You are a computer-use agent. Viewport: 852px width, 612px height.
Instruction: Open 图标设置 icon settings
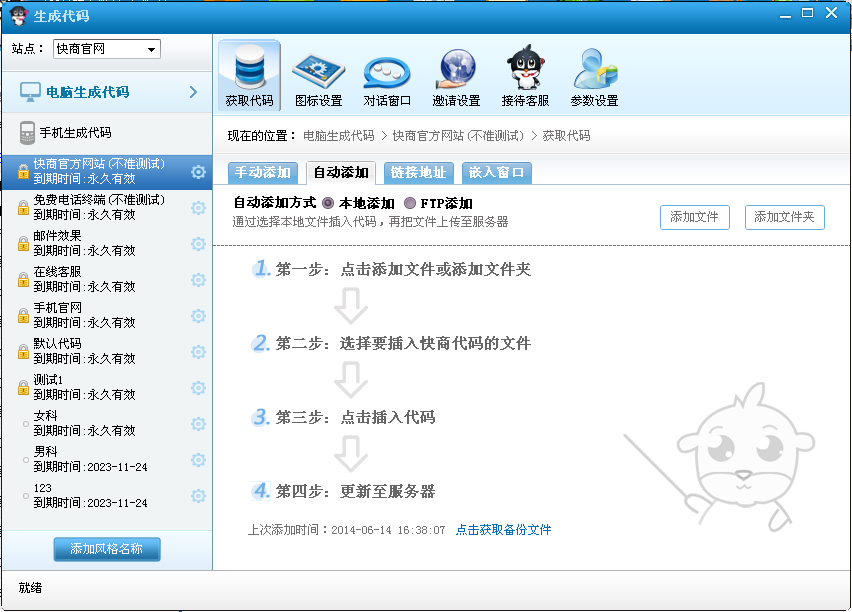pos(318,70)
